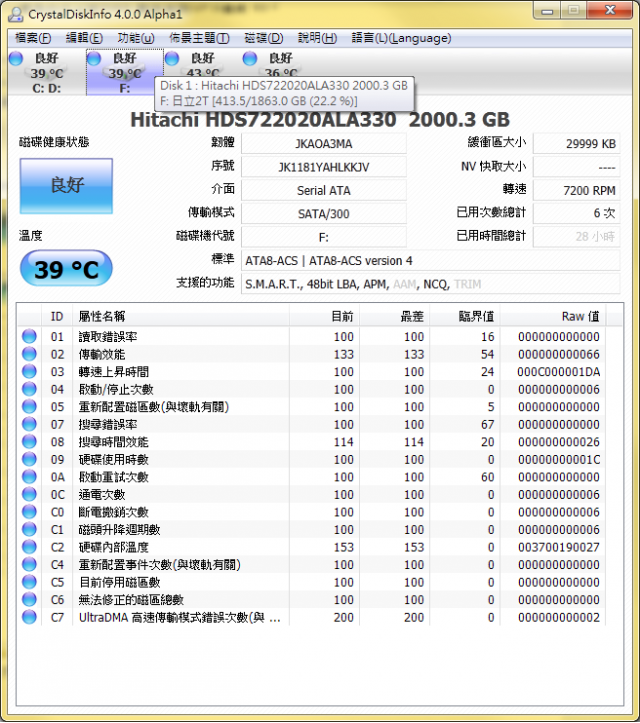
Task: Click the status orb in row C2
Action: coord(29,546)
